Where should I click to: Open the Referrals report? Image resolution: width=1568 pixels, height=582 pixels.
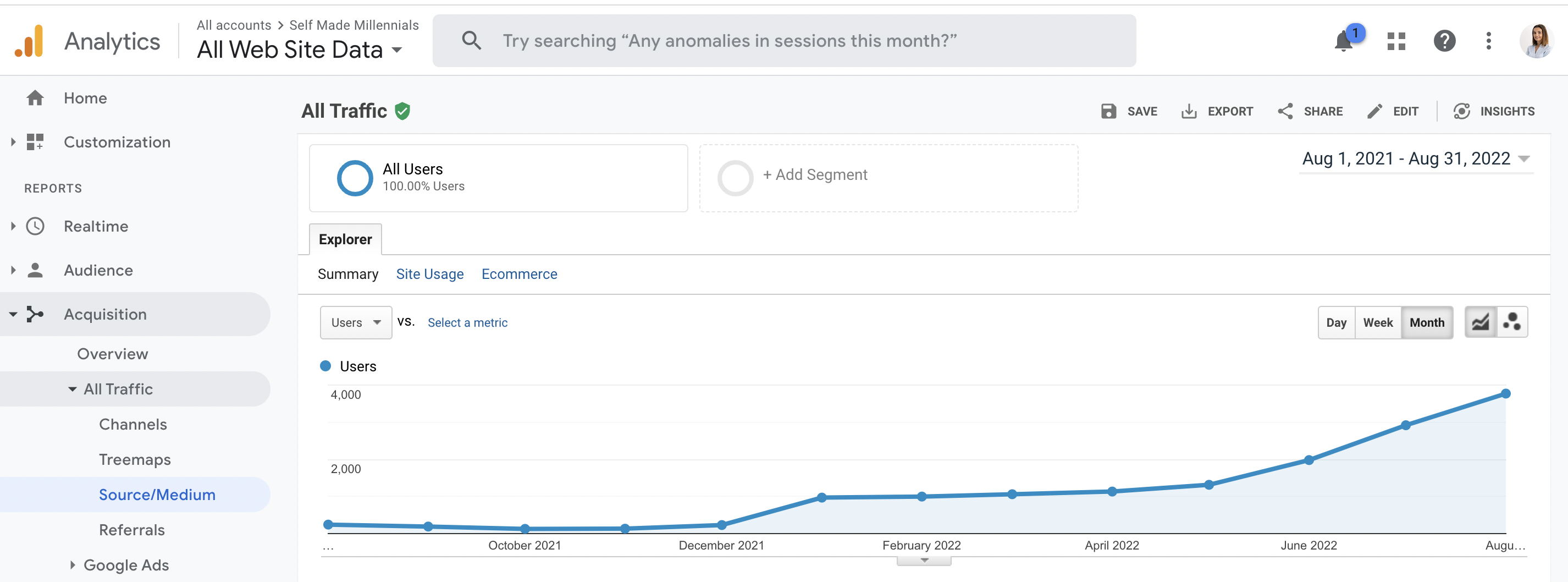click(x=131, y=530)
